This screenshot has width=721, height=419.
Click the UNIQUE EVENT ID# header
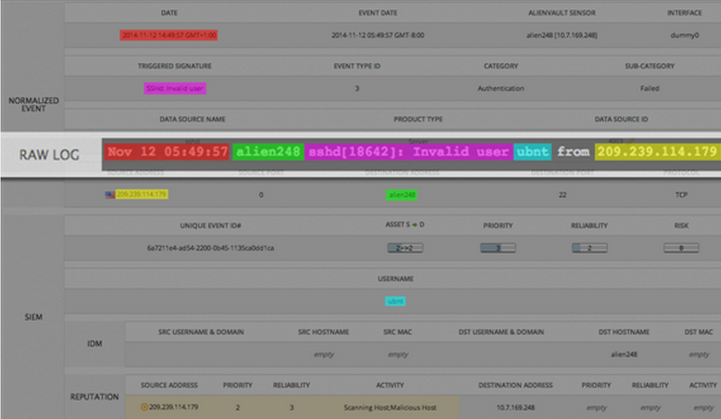pos(211,225)
